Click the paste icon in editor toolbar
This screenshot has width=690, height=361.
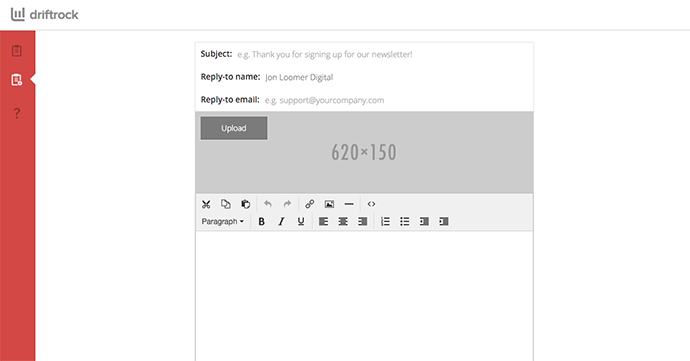click(x=246, y=204)
